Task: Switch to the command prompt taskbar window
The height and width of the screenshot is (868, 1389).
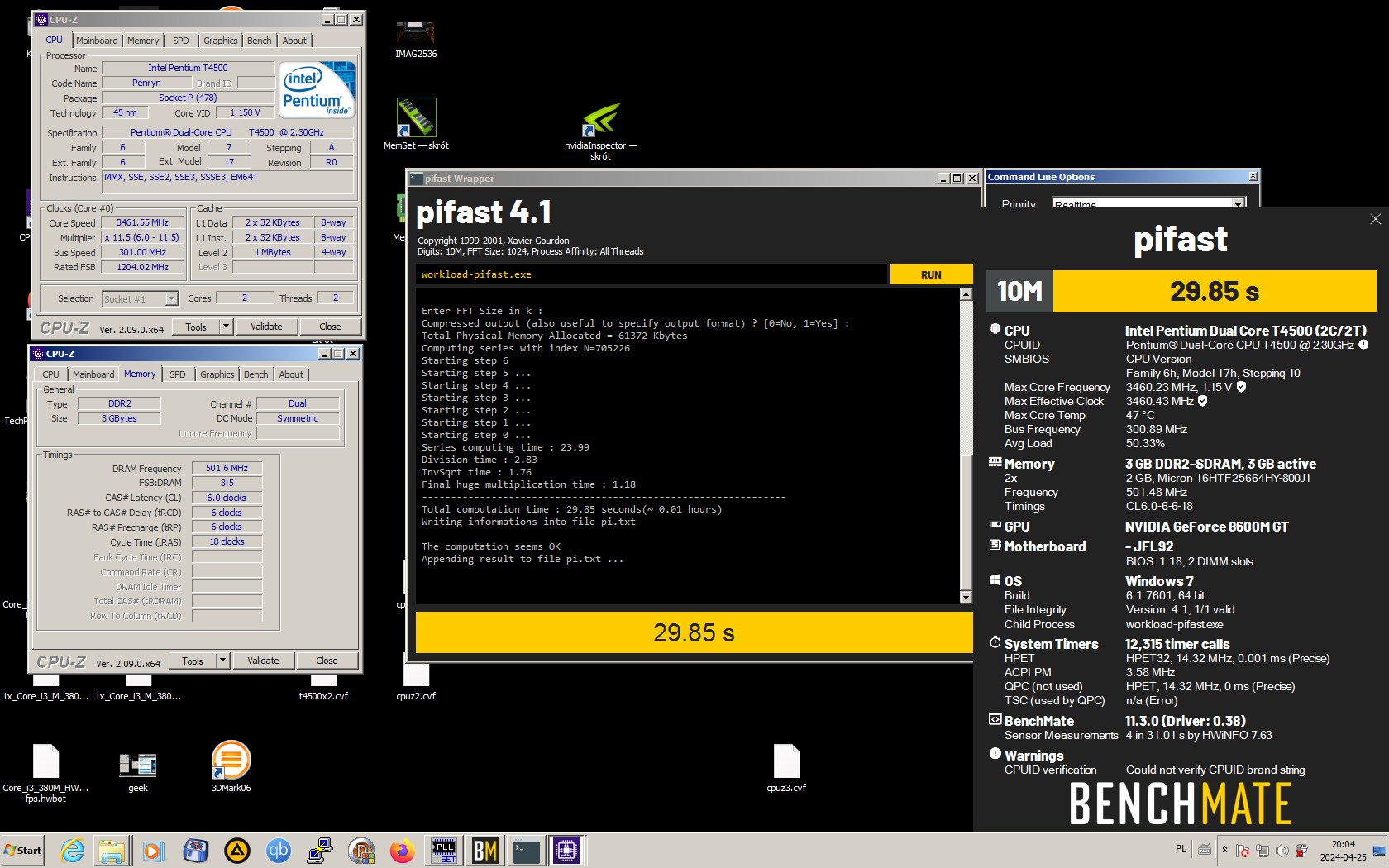Action: pyautogui.click(x=526, y=850)
